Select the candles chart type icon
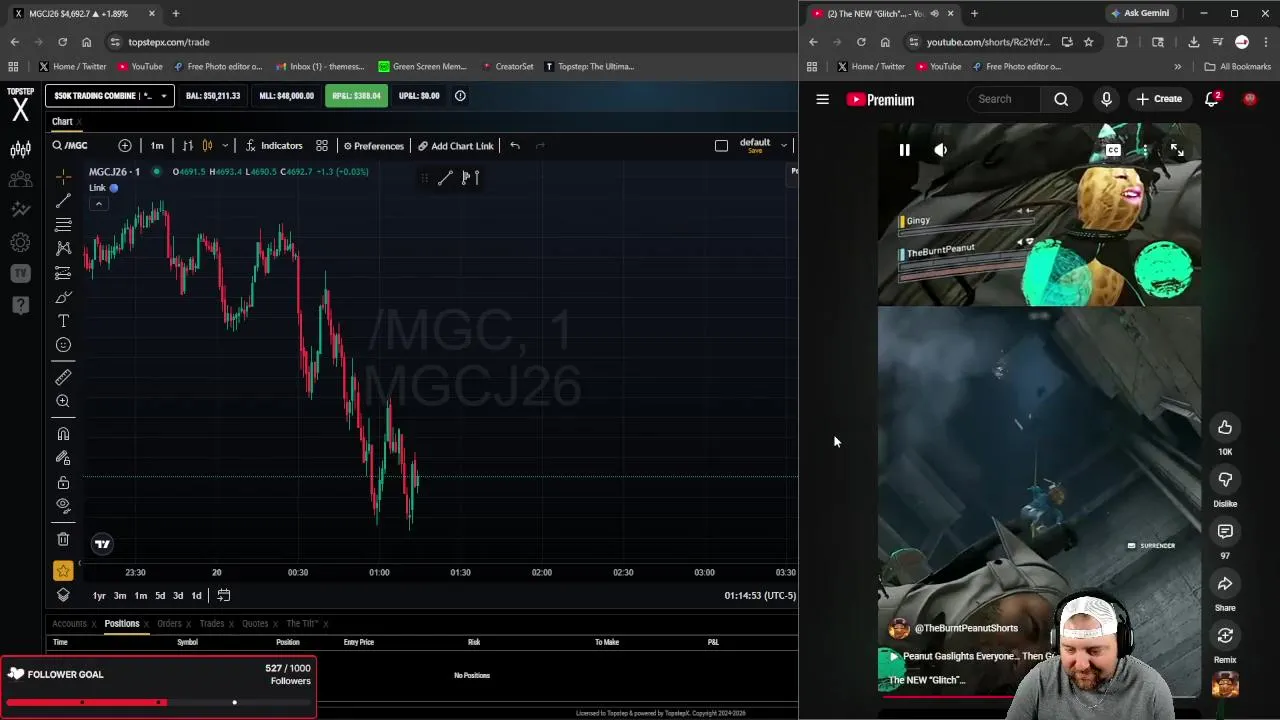 point(208,146)
